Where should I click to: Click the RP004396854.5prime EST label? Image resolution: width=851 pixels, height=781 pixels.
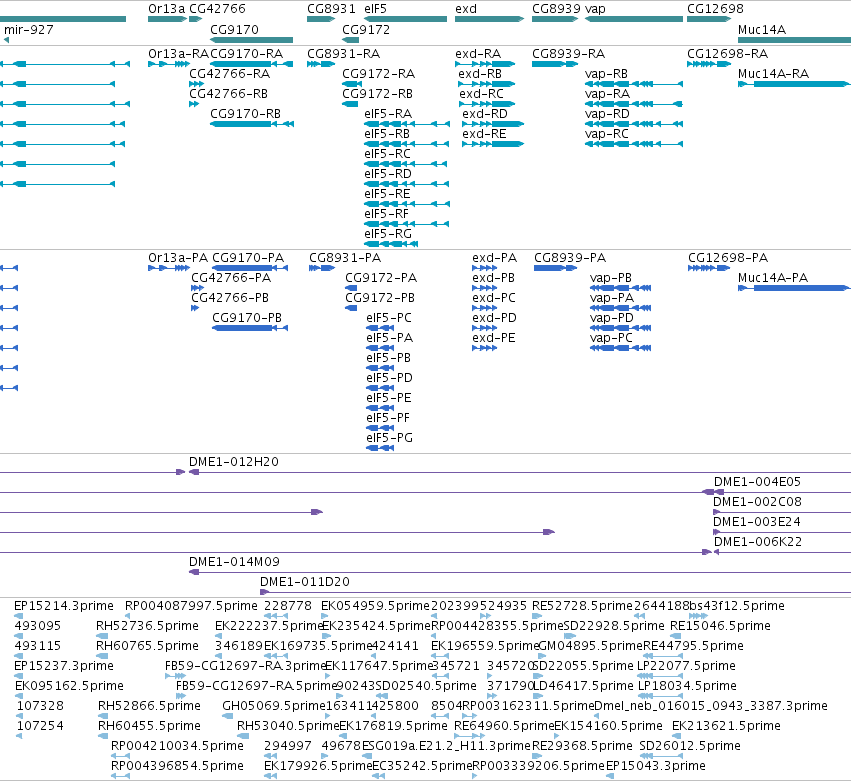(x=177, y=766)
